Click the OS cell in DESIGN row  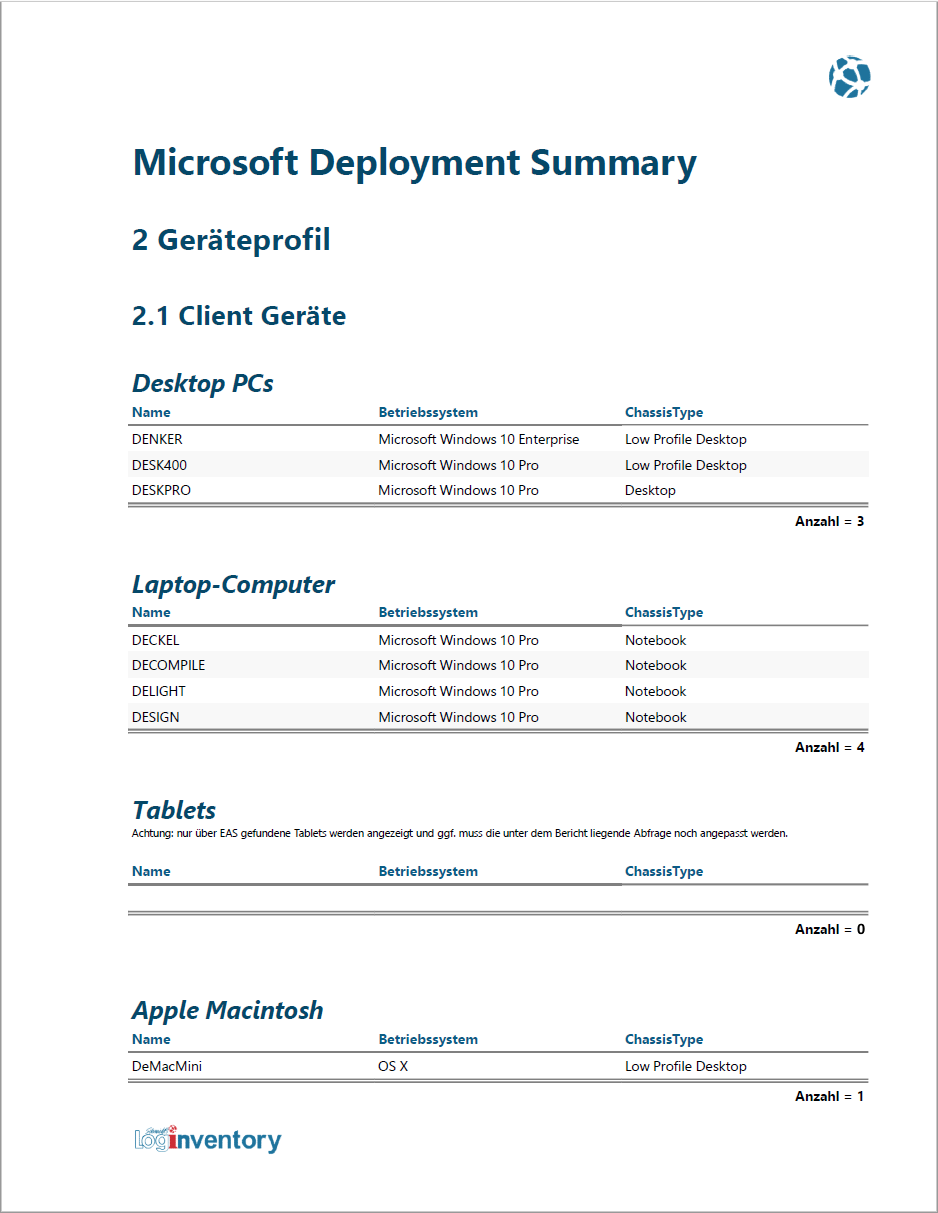pyautogui.click(x=458, y=717)
